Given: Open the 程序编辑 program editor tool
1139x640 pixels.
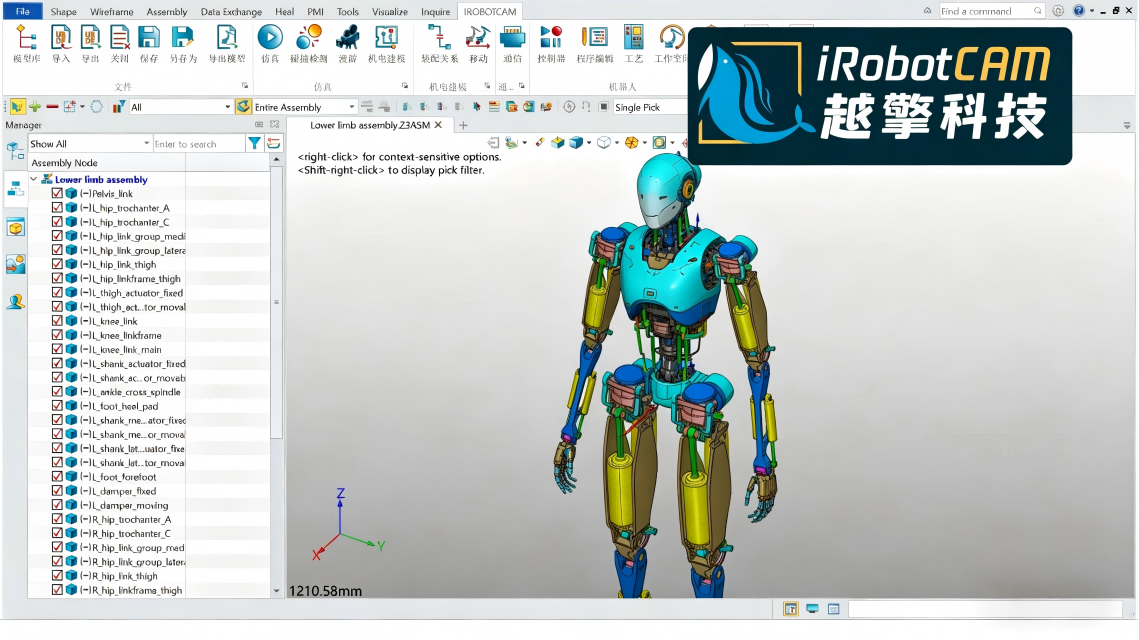Looking at the screenshot, I should click(x=595, y=43).
